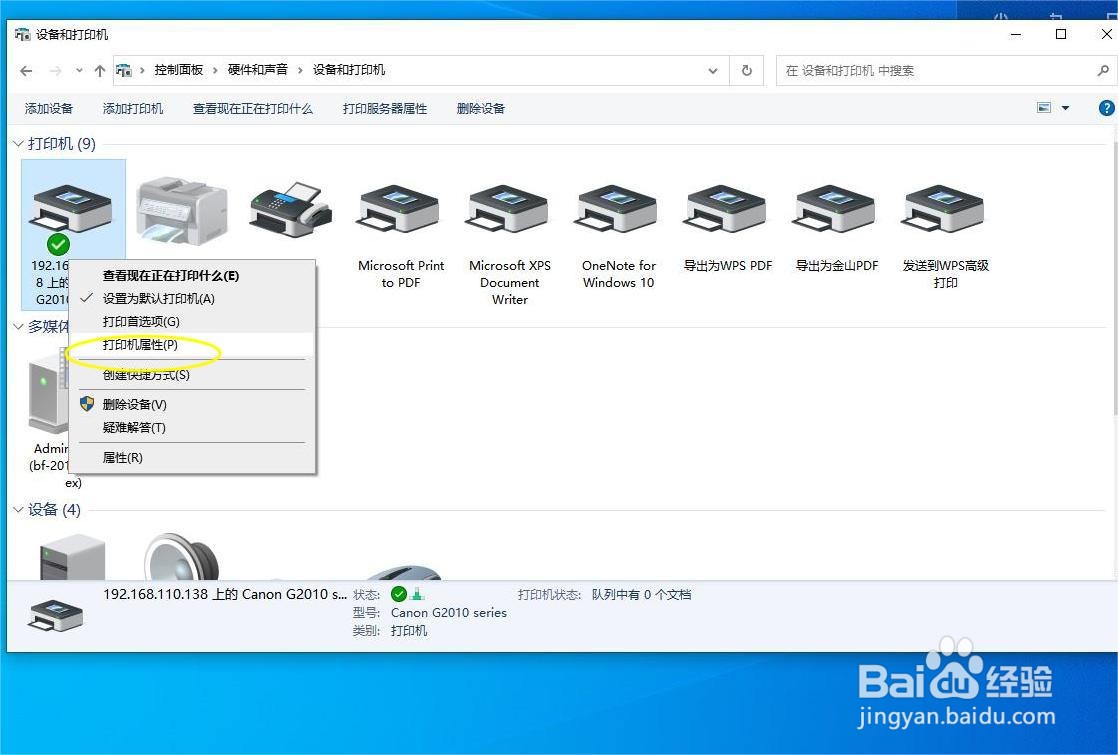Click 添加设备 toolbar button
The image size is (1118, 755).
[49, 108]
